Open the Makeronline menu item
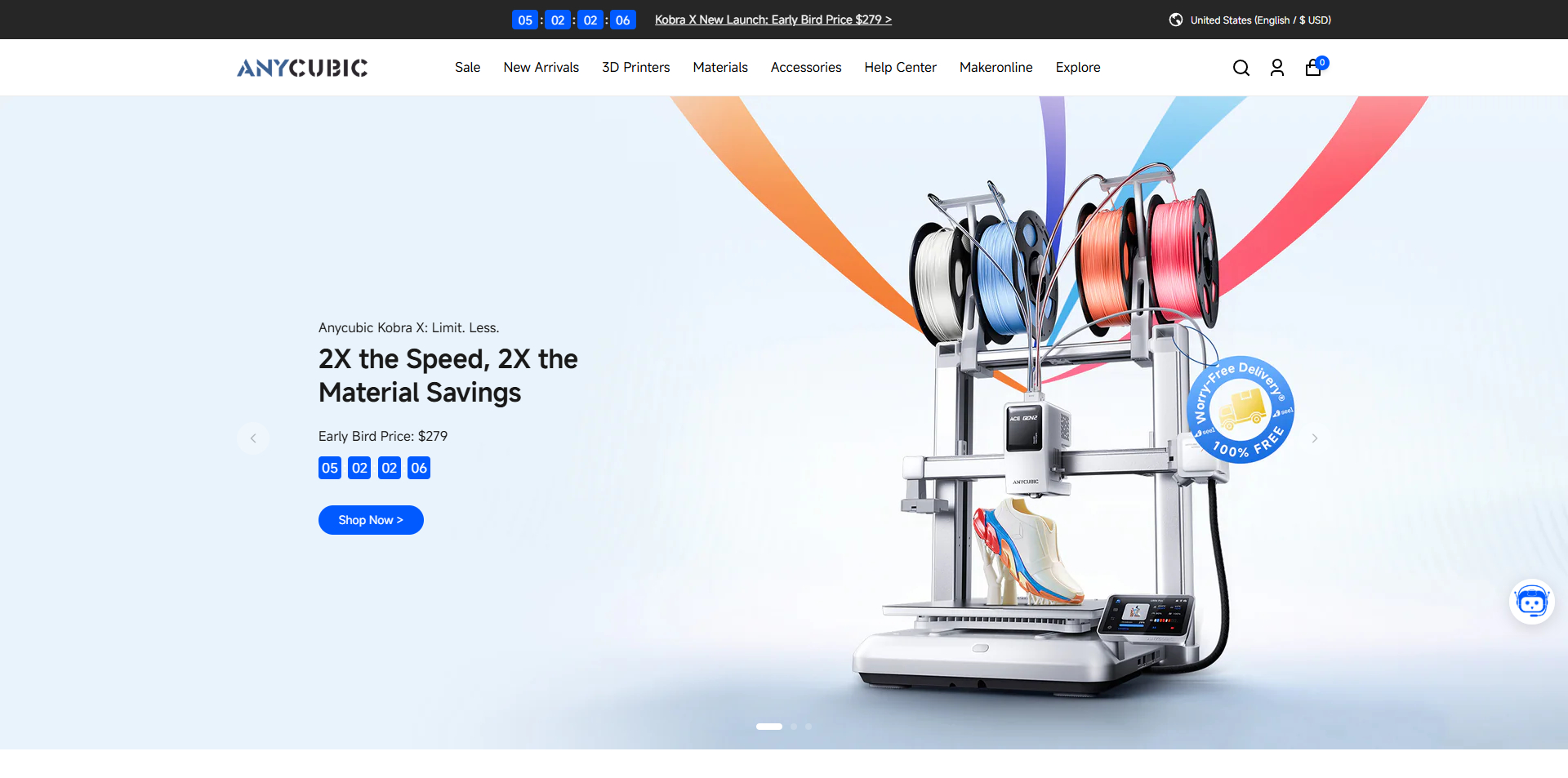This screenshot has height=778, width=1568. coord(996,68)
